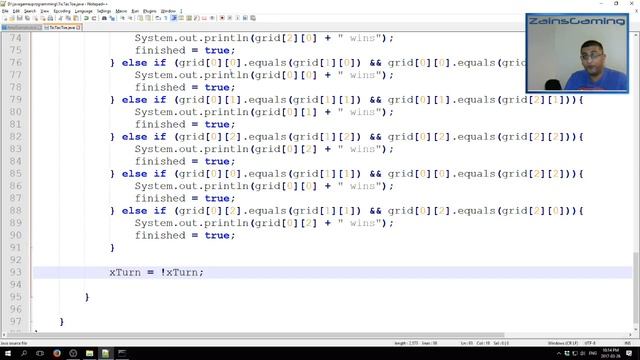Image resolution: width=640 pixels, height=360 pixels.
Task: Click line number 85 in the margin
Action: (16, 173)
